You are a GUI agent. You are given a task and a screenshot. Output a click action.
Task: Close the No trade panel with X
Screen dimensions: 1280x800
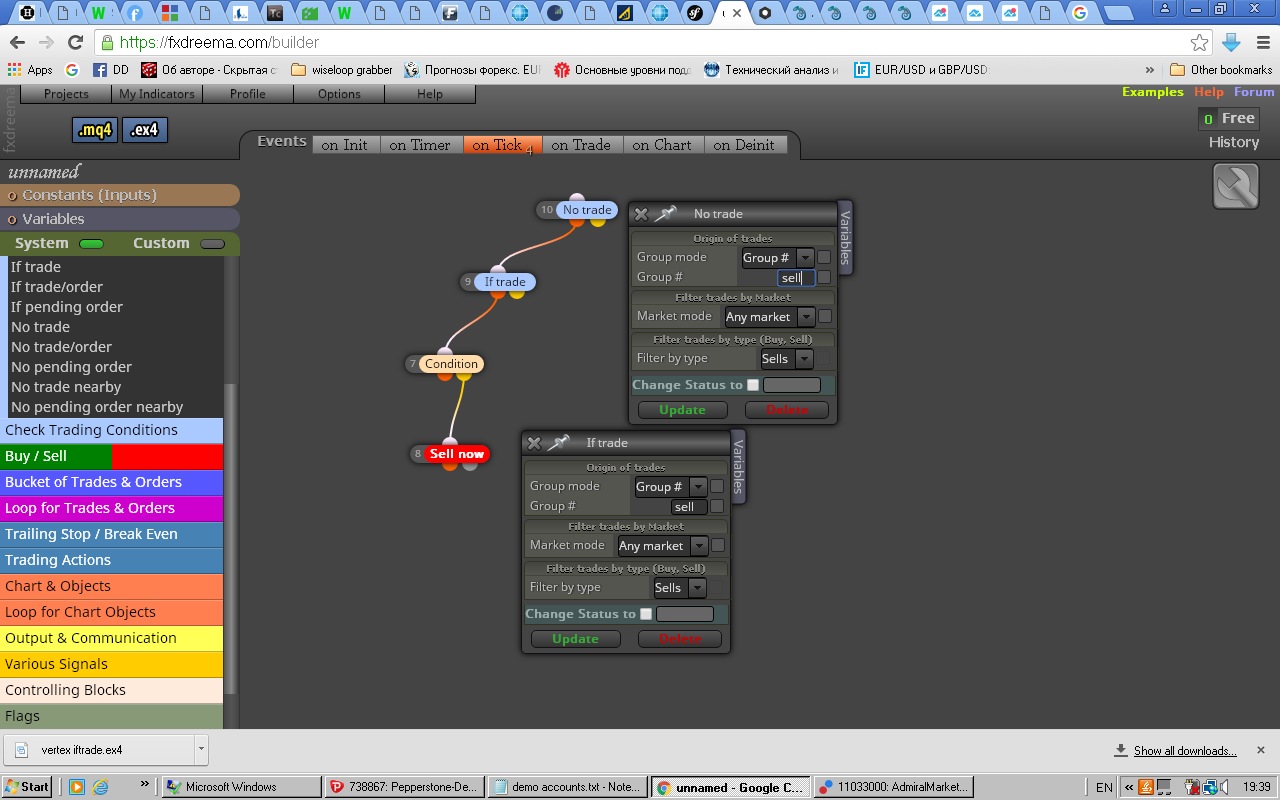[x=641, y=214]
